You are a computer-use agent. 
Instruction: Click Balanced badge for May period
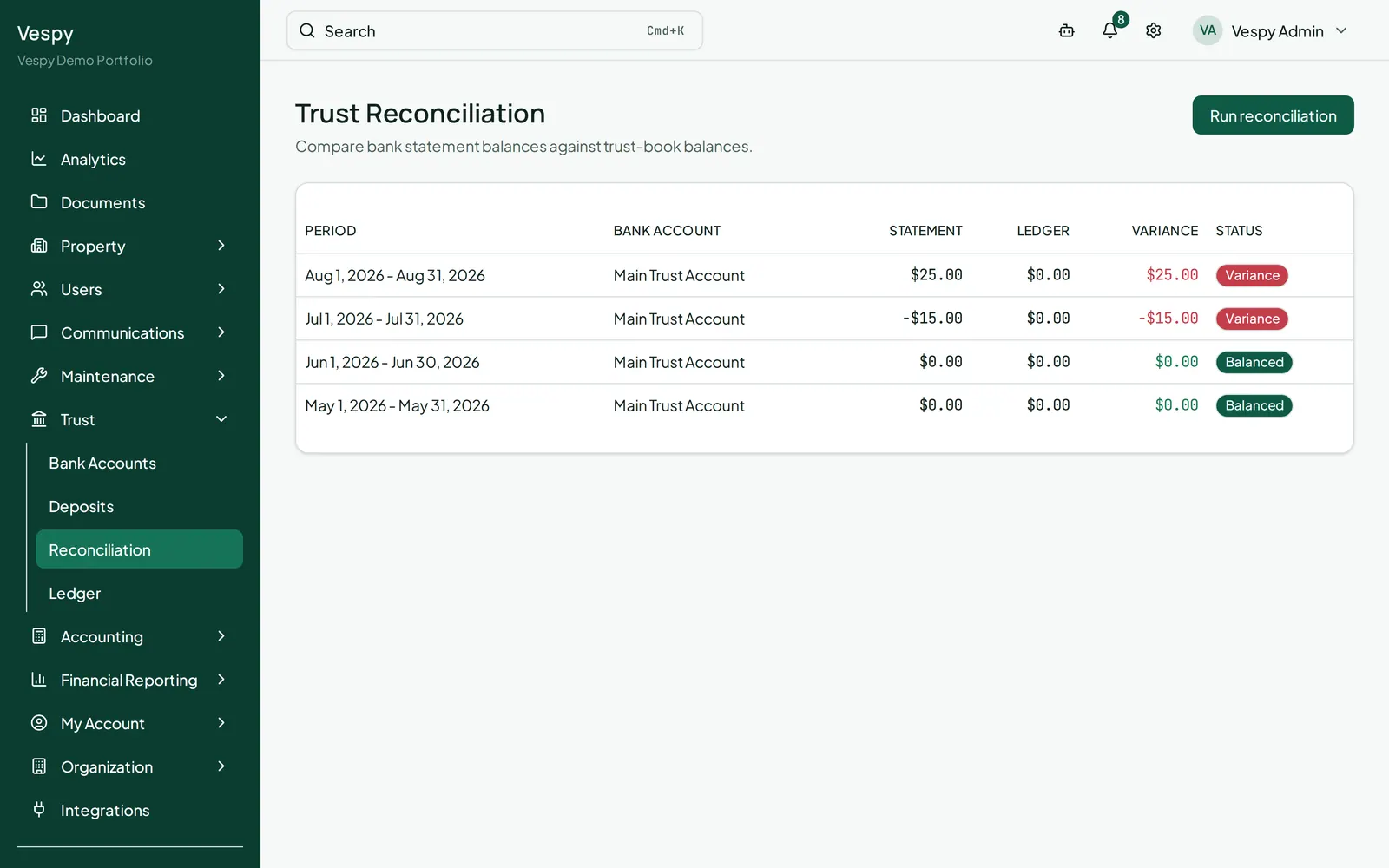[1254, 405]
